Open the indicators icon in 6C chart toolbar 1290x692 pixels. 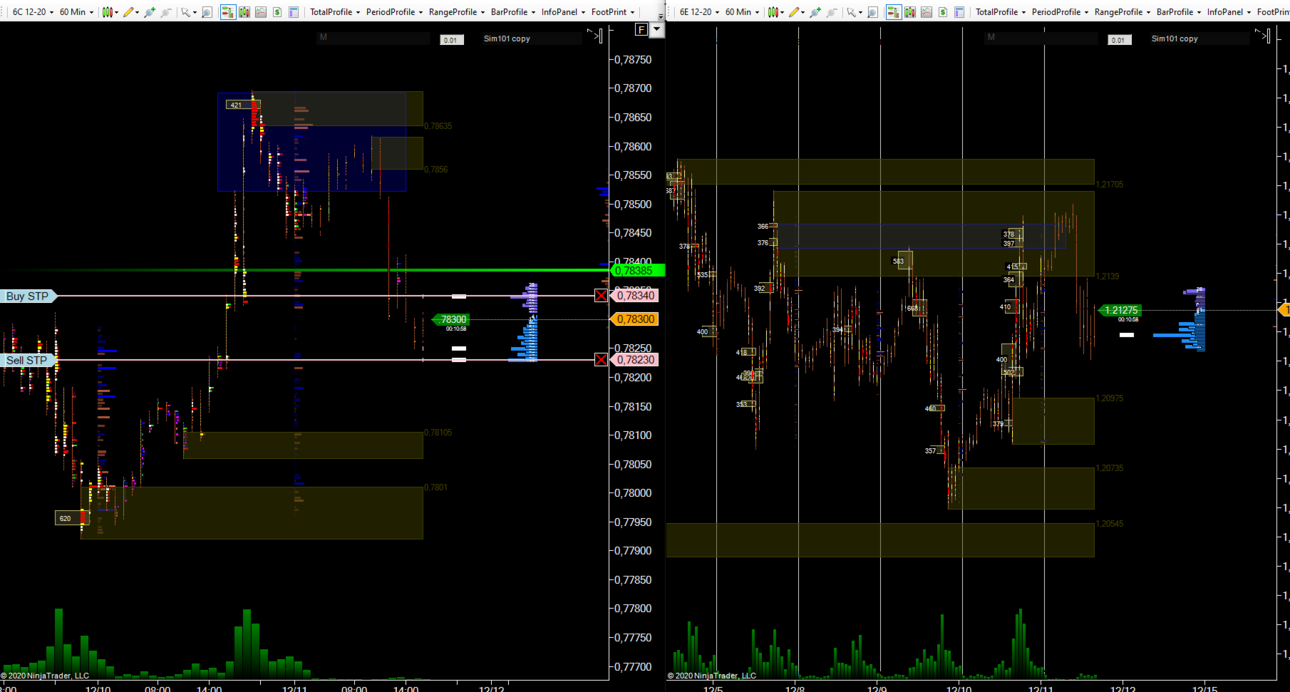point(149,12)
